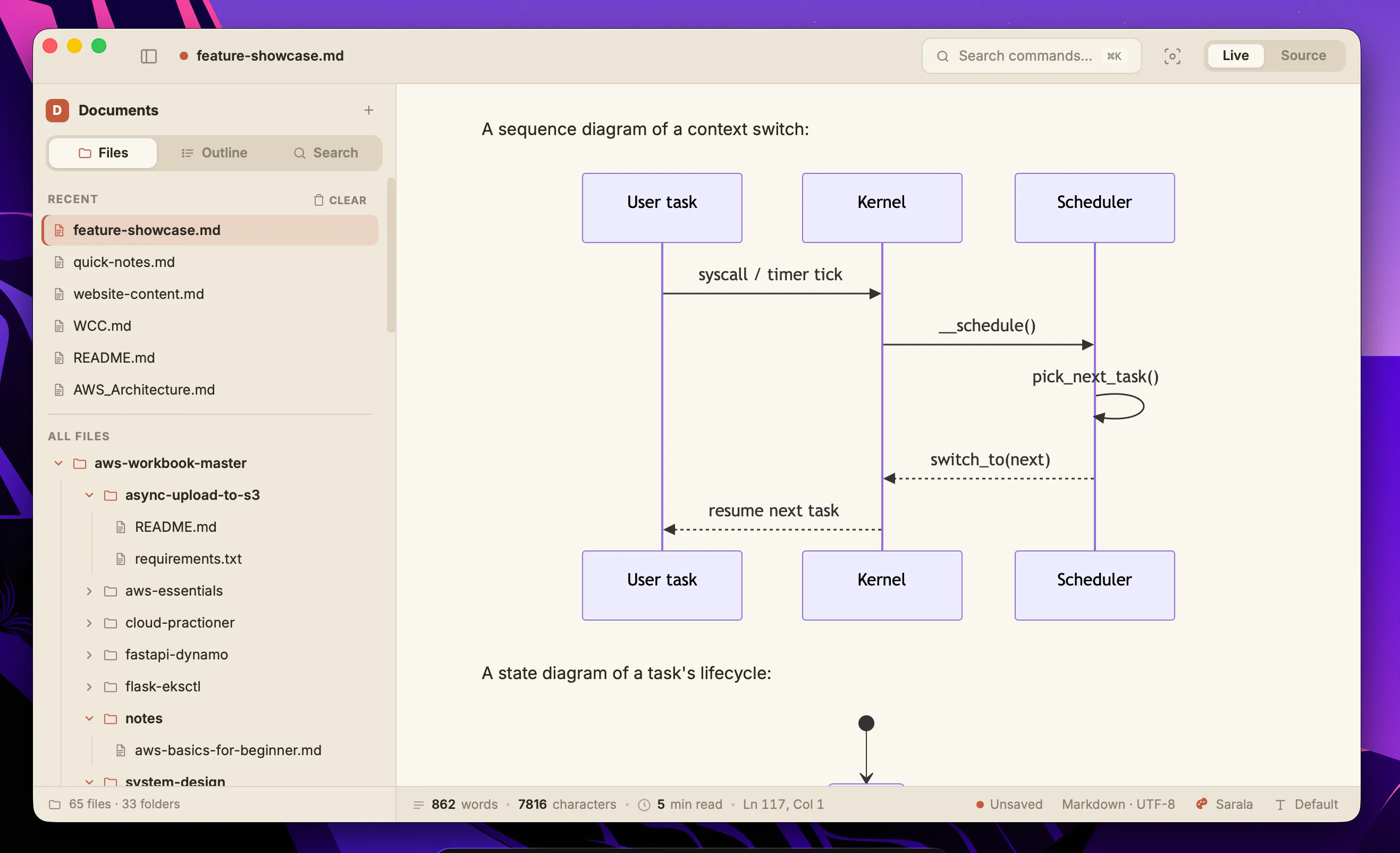Click the top Scheduler diagram box
The height and width of the screenshot is (853, 1400).
(1094, 208)
